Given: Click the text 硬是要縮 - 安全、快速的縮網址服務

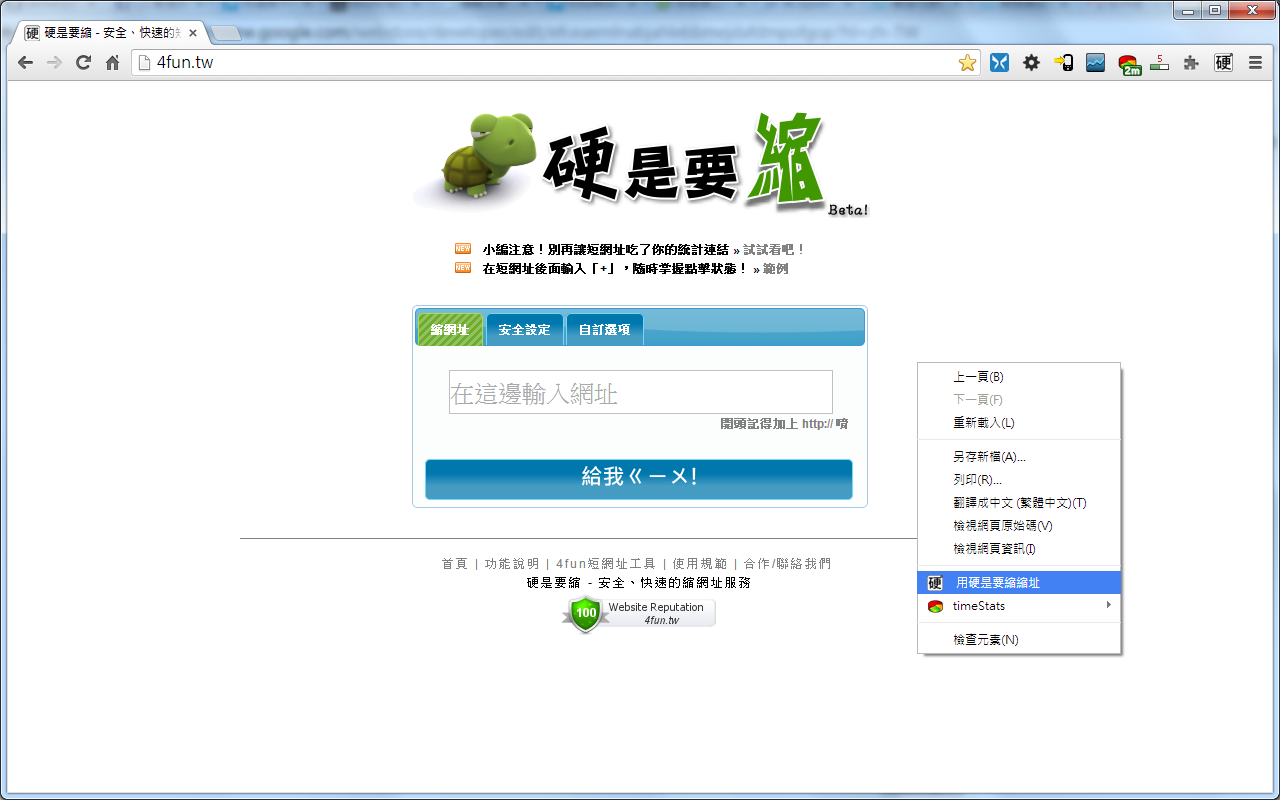Looking at the screenshot, I should (x=639, y=582).
